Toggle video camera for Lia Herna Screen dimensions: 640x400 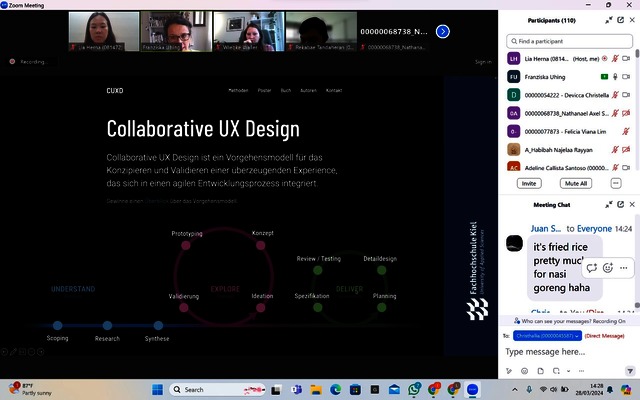626,59
